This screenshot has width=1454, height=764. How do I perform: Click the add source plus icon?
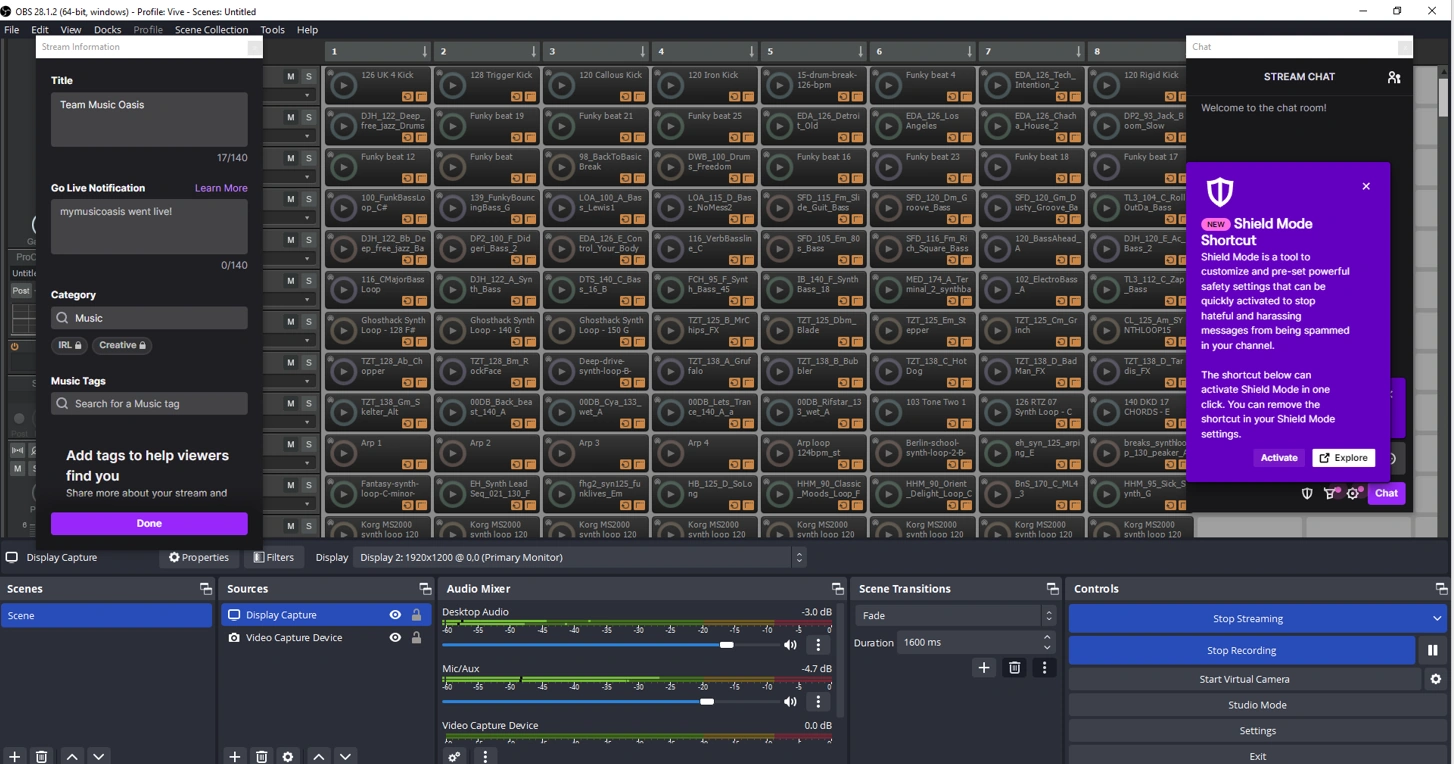tap(234, 757)
